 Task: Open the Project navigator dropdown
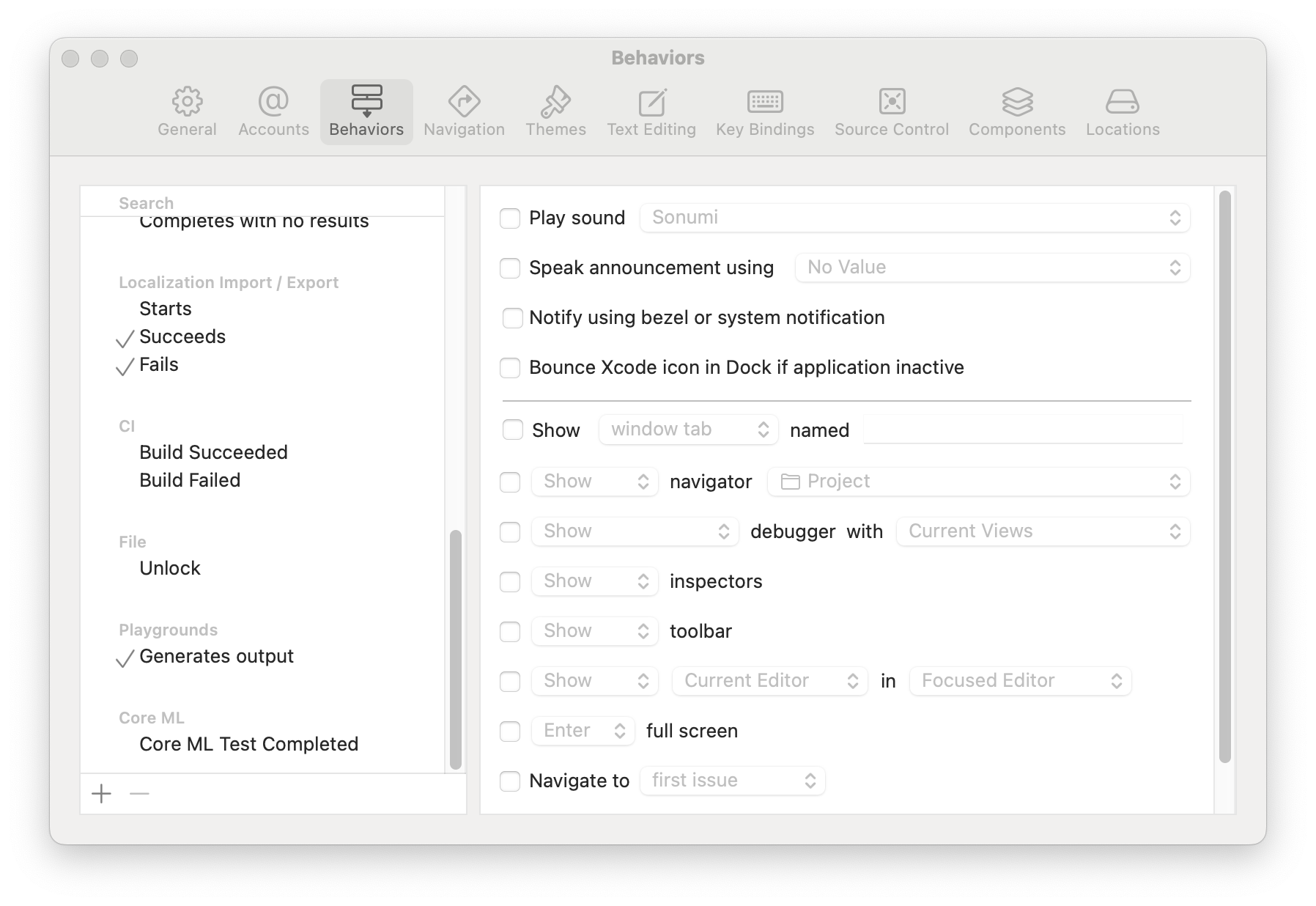pos(978,482)
